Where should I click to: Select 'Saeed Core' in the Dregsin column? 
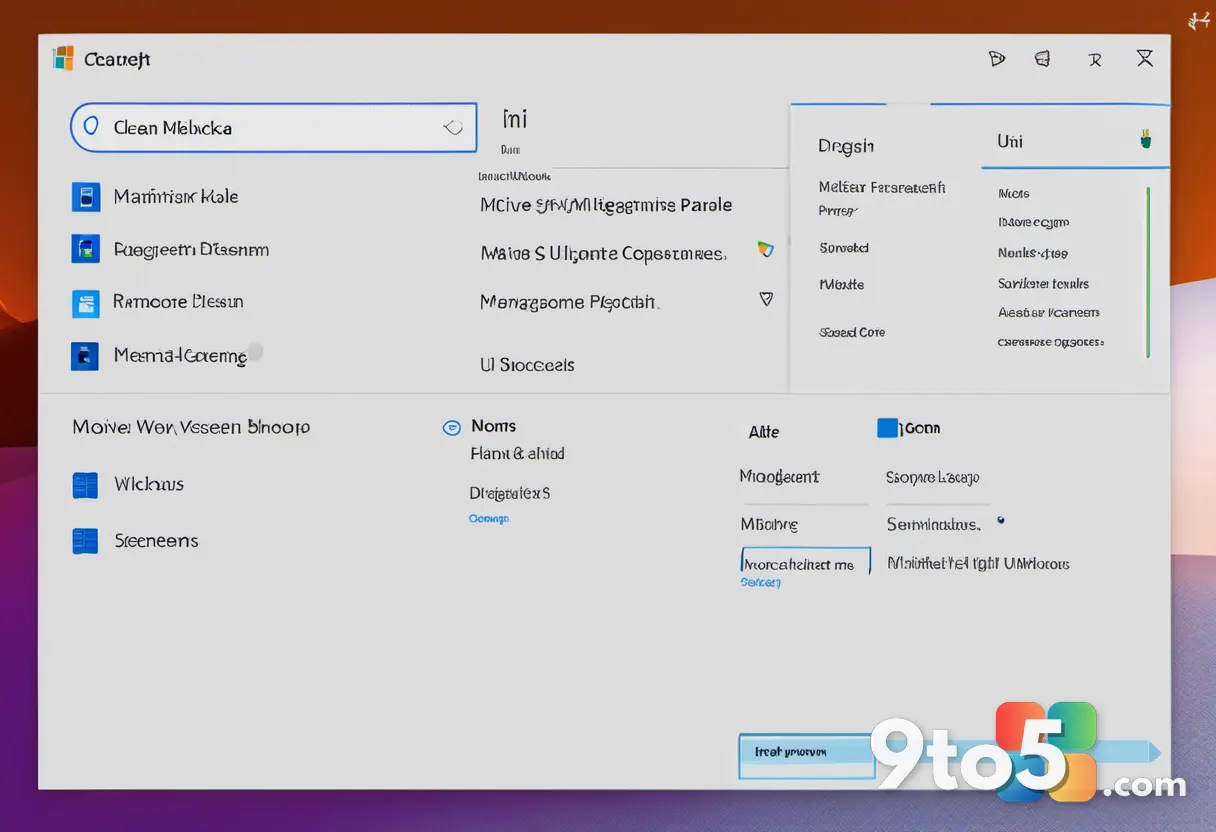click(852, 332)
